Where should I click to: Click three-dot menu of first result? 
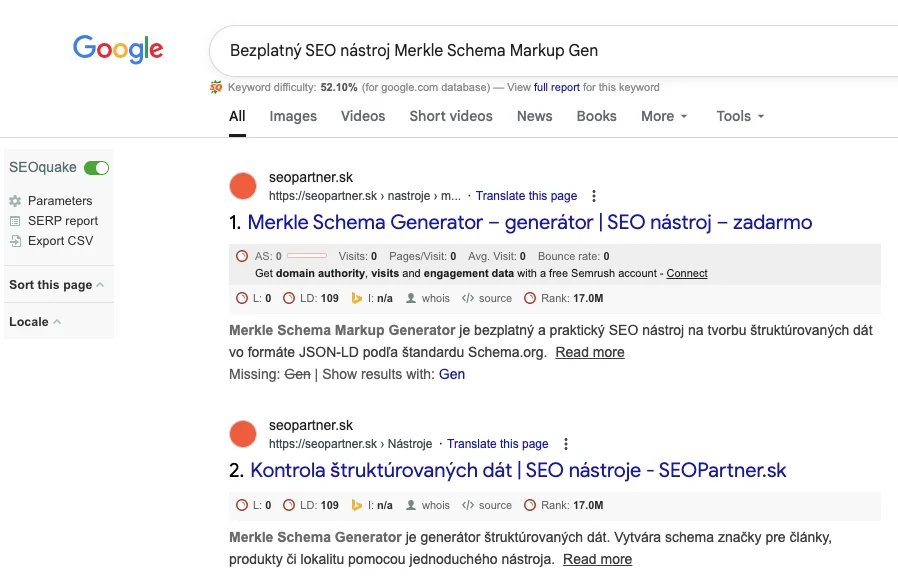pyautogui.click(x=594, y=196)
